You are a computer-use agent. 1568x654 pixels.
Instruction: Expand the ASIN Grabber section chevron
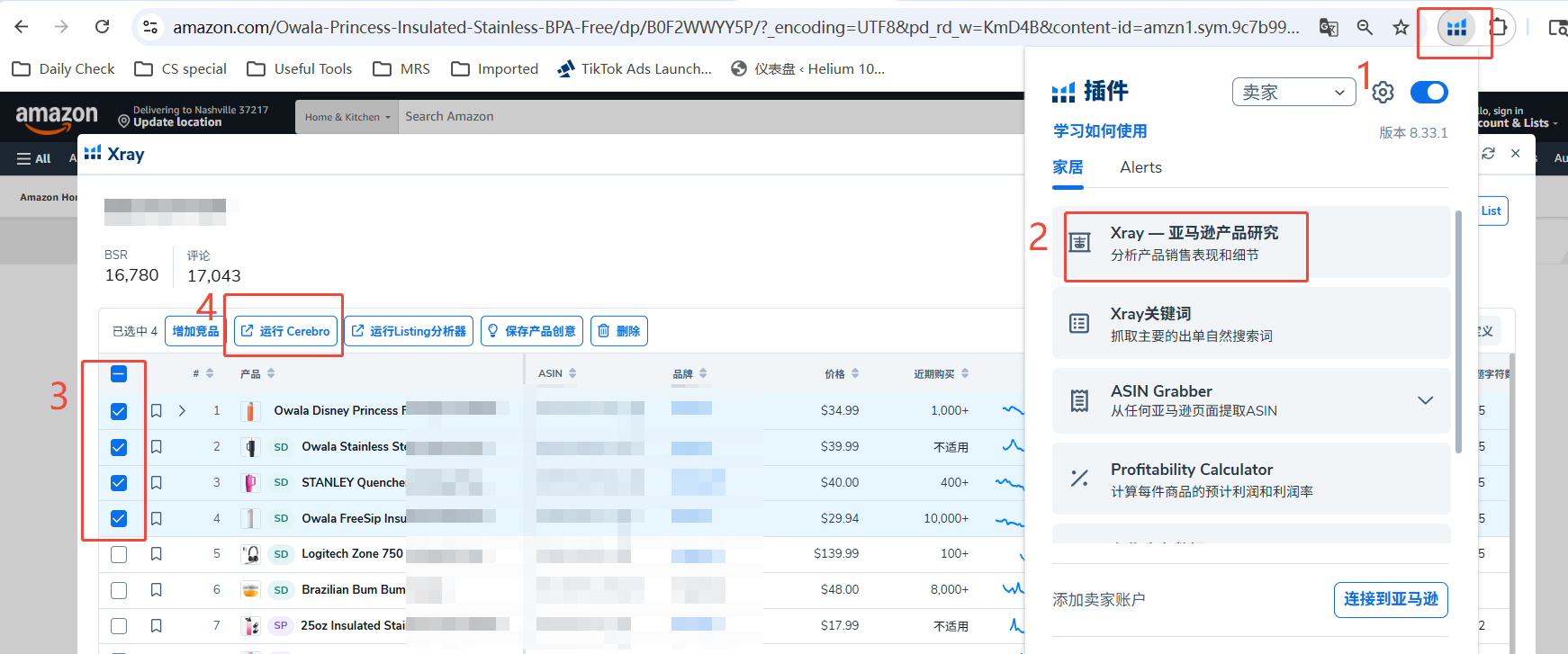pos(1425,400)
